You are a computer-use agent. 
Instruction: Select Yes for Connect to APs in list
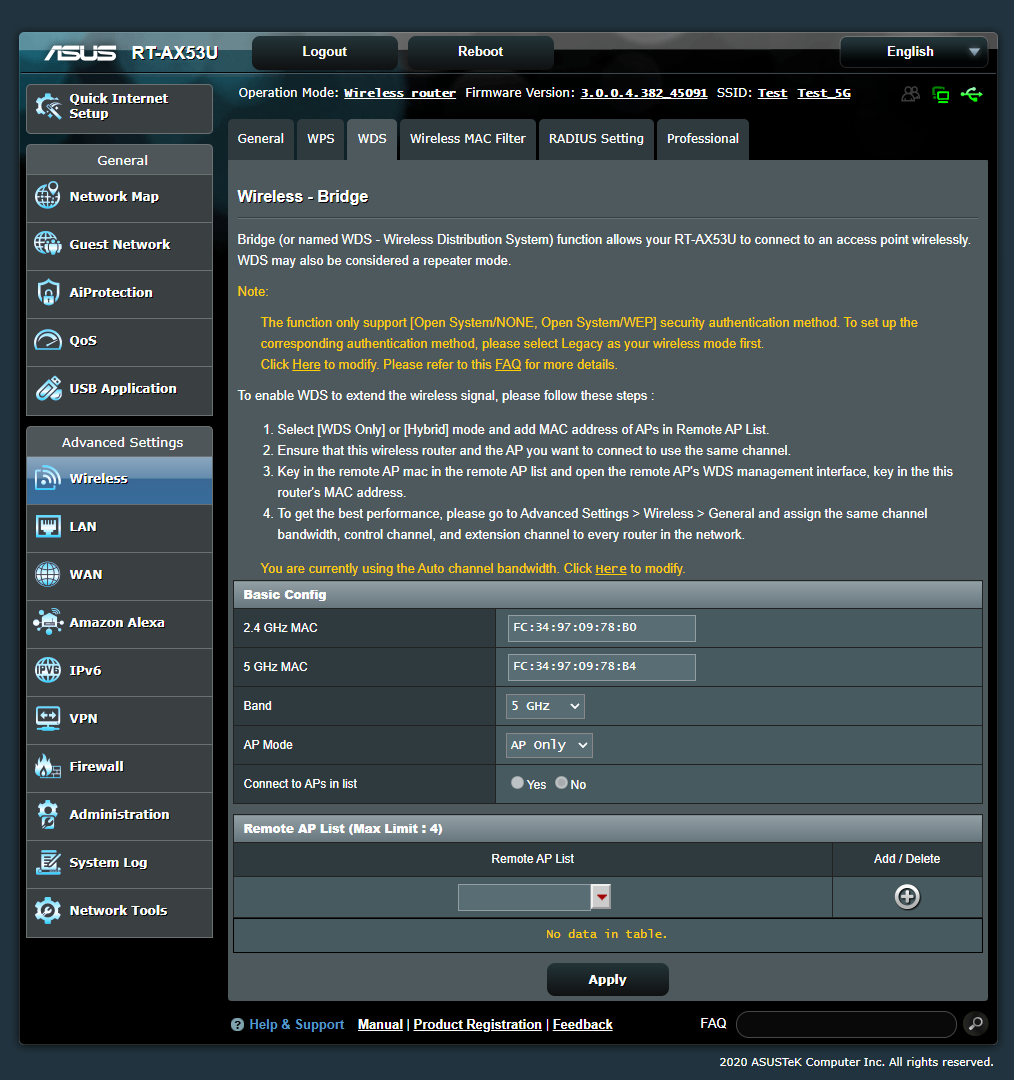click(x=517, y=782)
